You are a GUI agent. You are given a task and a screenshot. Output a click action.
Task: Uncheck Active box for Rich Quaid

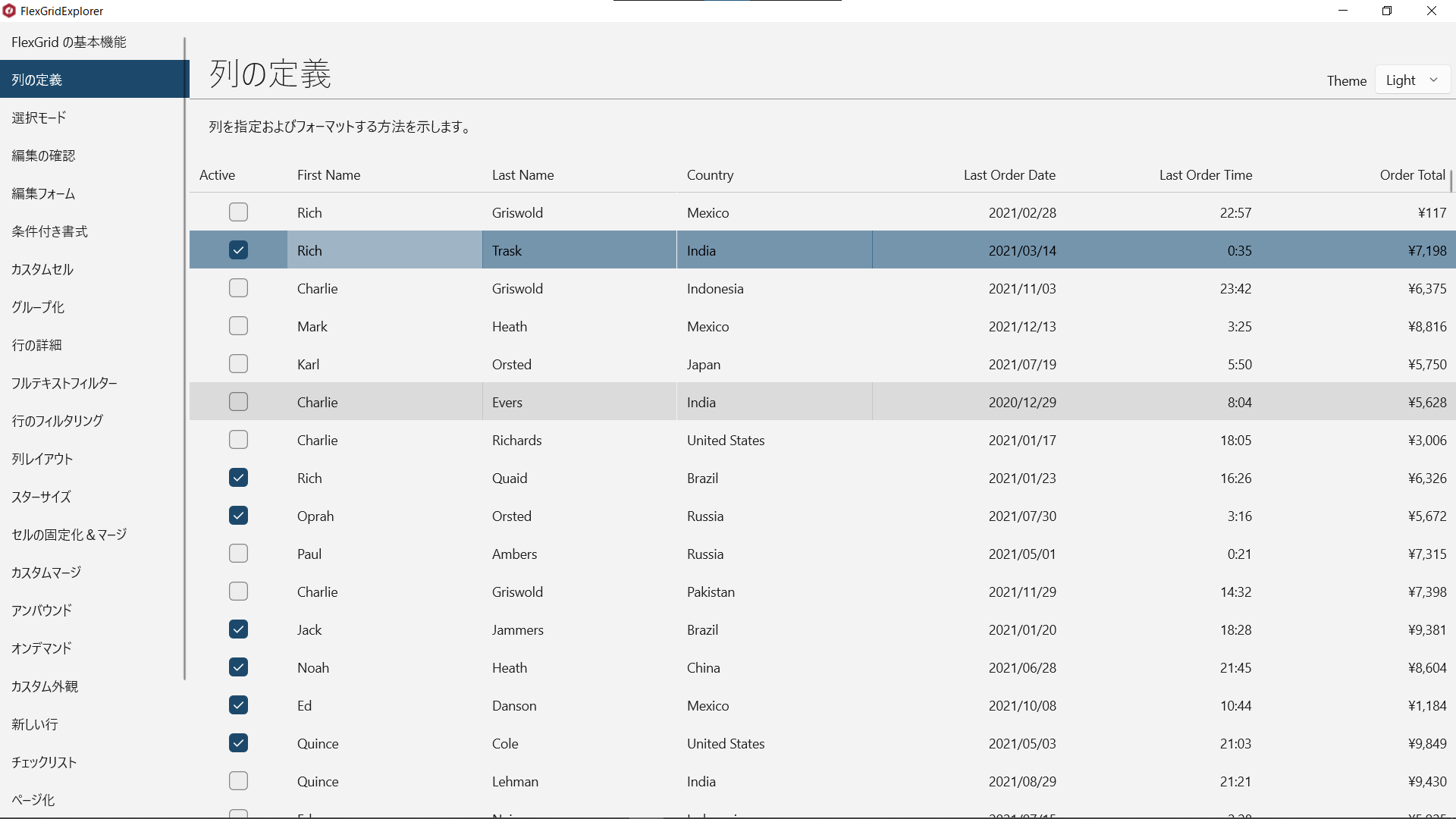238,478
